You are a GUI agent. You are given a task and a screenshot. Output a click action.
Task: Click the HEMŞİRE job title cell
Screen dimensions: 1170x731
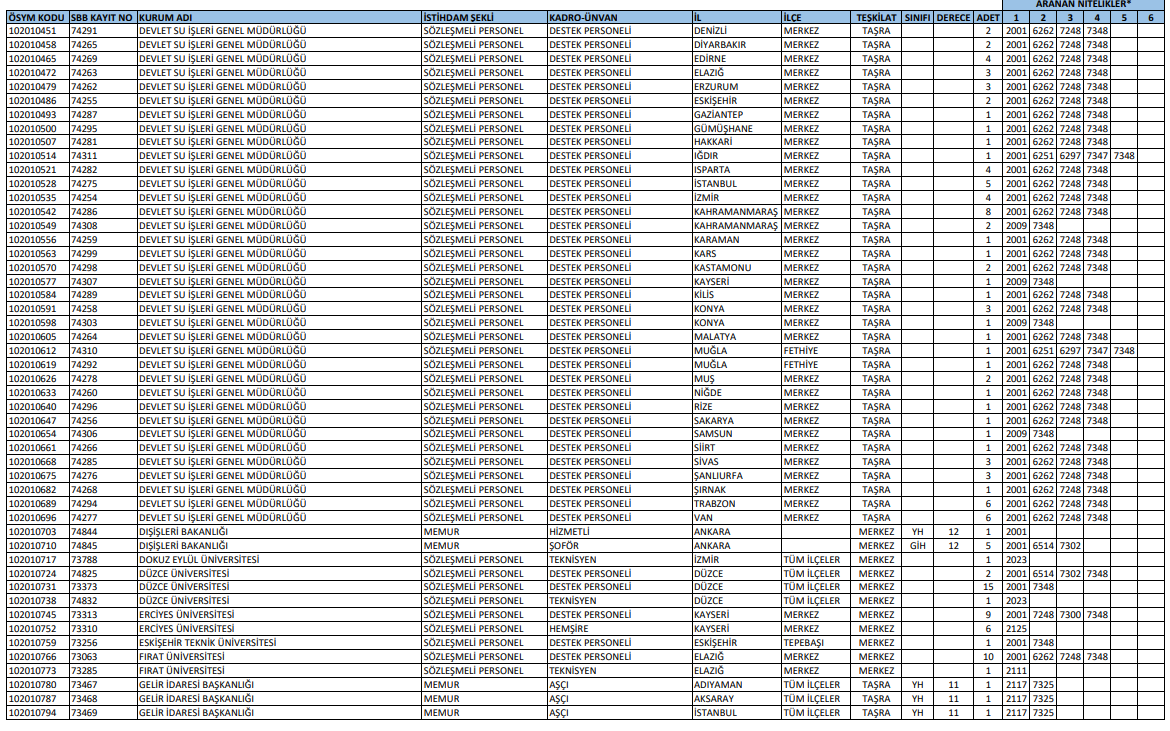[x=618, y=629]
